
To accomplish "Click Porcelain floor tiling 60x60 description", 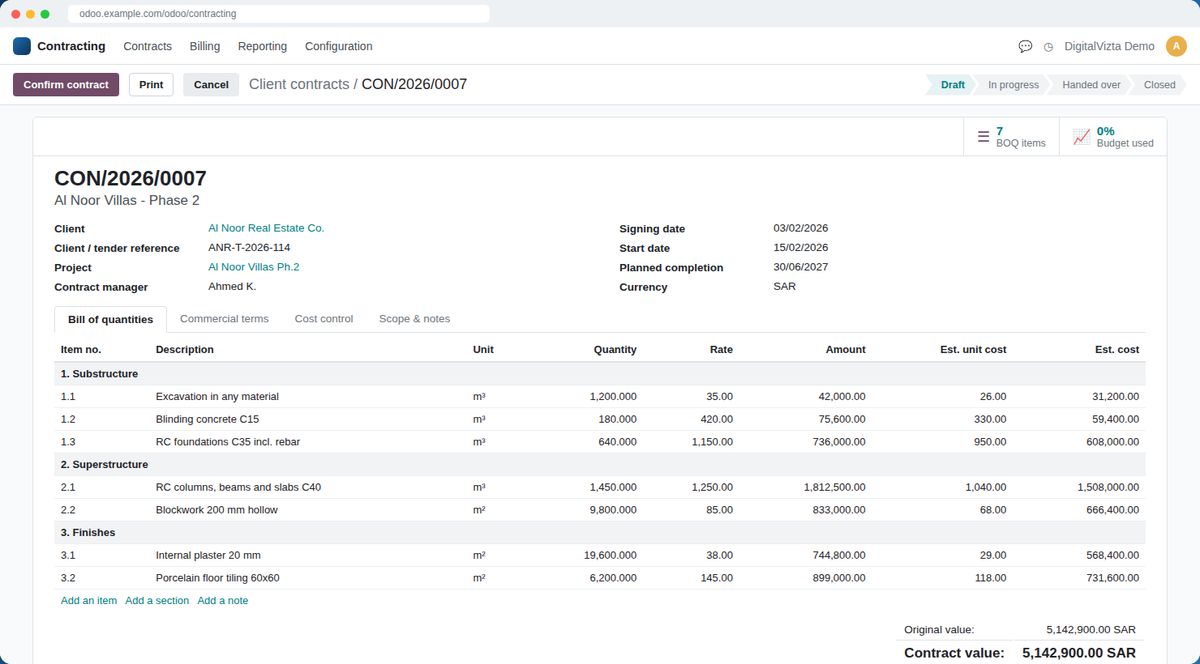I will coord(218,578).
